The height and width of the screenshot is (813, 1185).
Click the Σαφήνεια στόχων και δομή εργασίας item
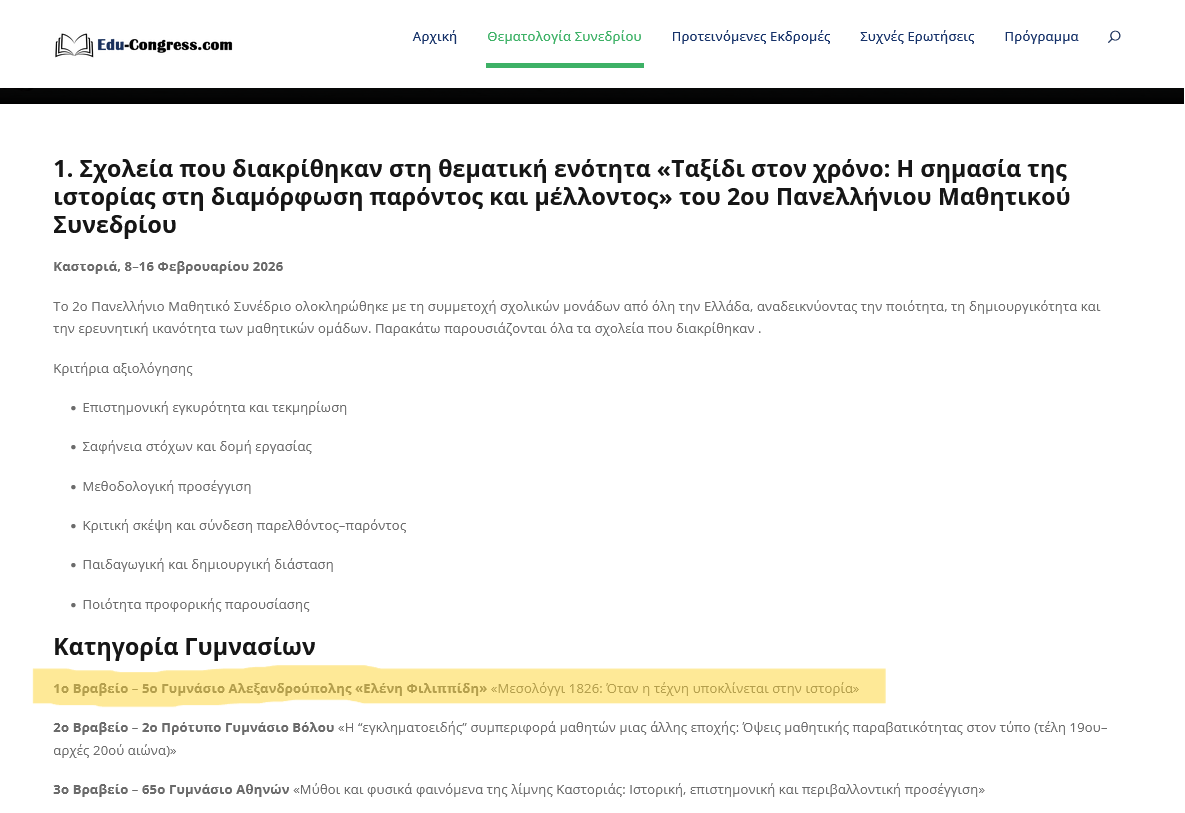197,446
